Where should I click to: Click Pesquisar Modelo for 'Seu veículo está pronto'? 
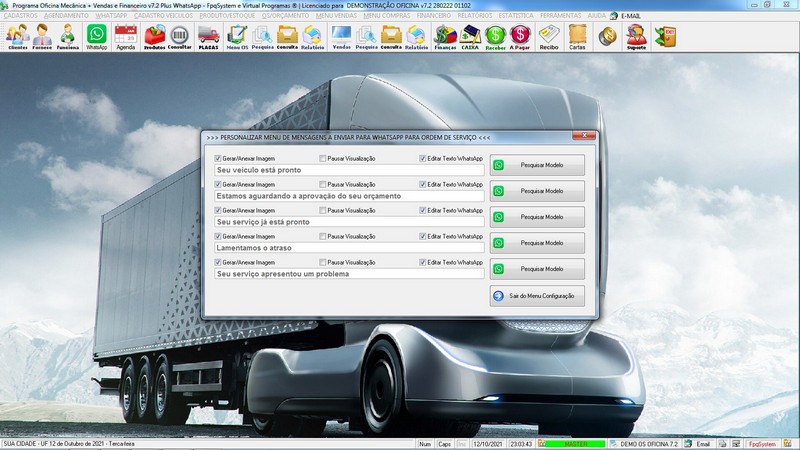pyautogui.click(x=537, y=164)
